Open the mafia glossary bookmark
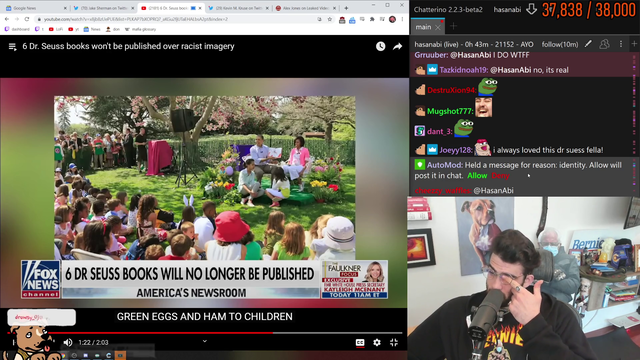The width and height of the screenshot is (640, 360). [140, 29]
